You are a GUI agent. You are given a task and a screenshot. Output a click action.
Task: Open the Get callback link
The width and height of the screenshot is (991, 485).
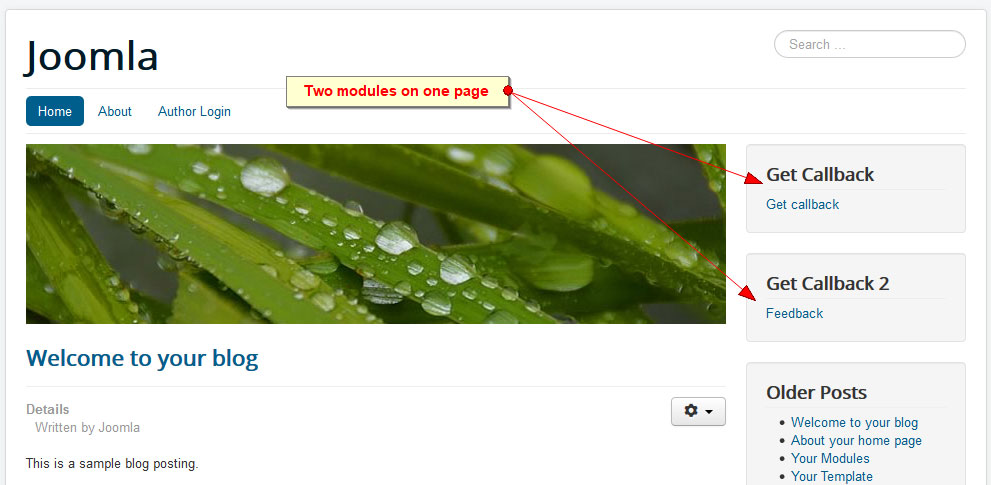tap(803, 204)
